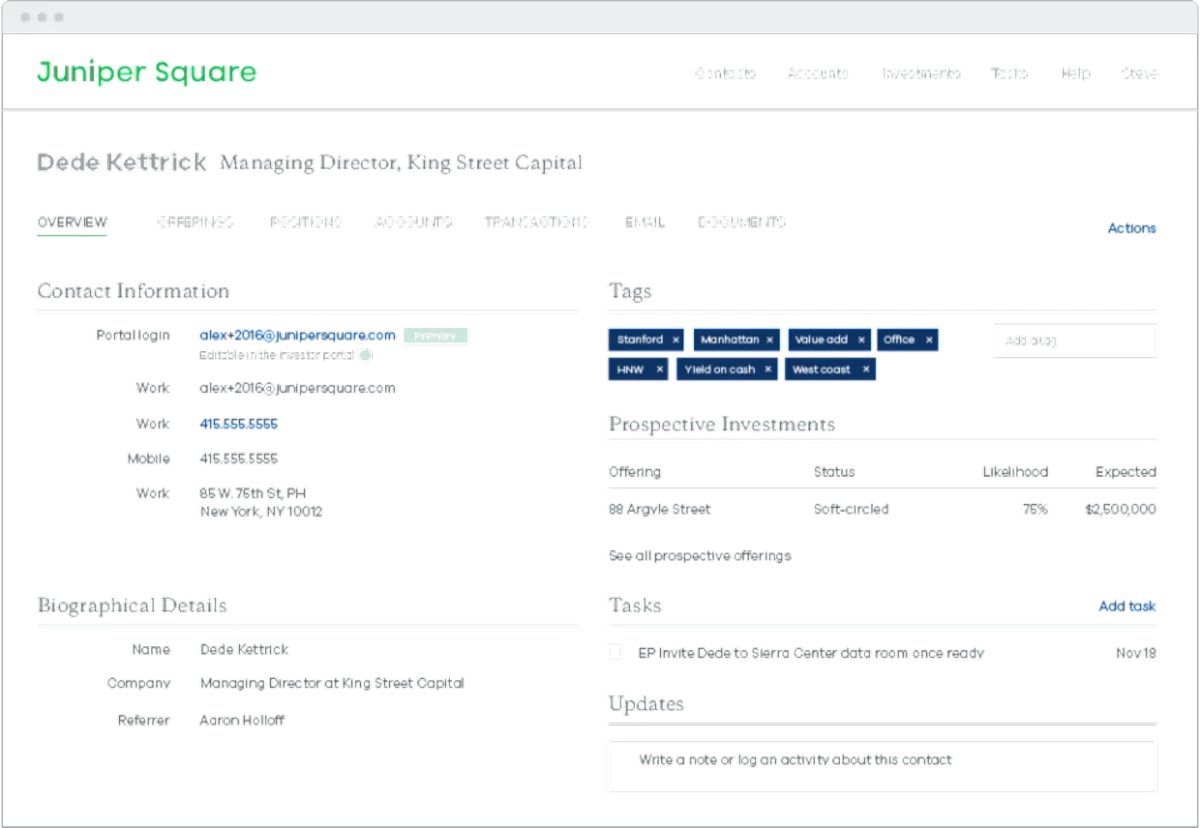This screenshot has width=1200, height=828.
Task: Remove the Yield on cash tag
Action: point(768,369)
